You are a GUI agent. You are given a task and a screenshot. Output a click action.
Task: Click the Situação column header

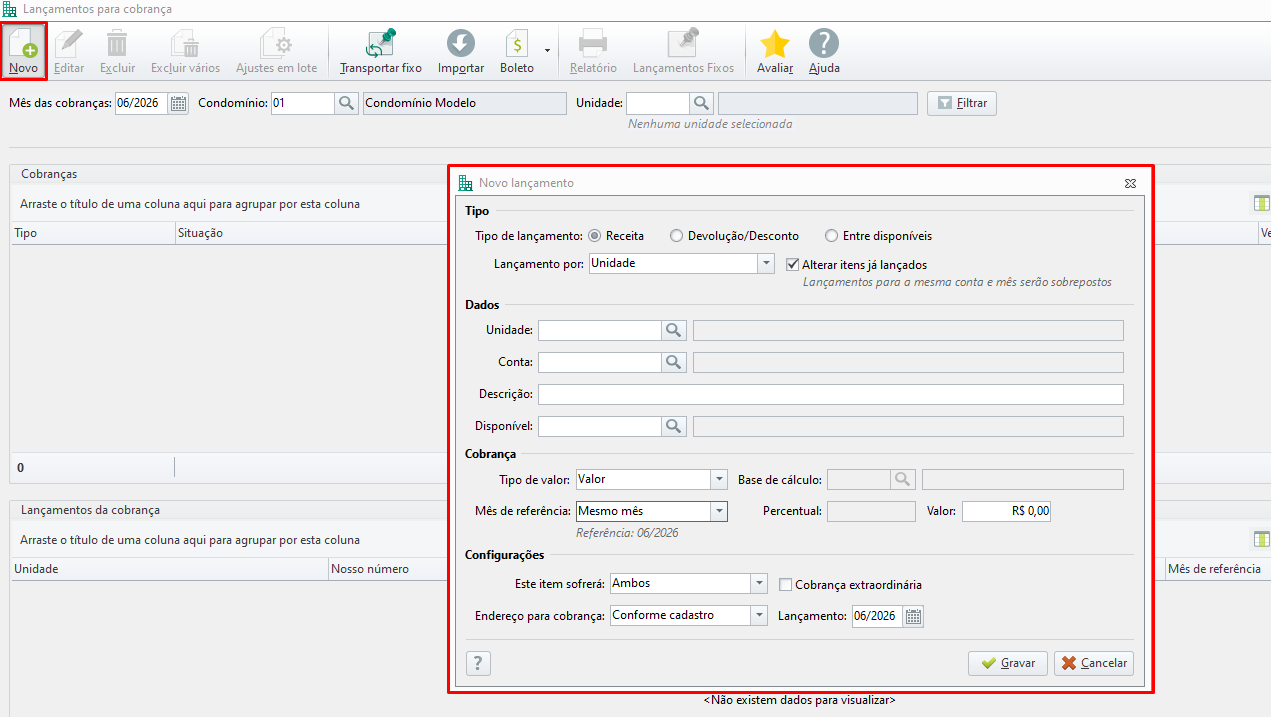click(310, 233)
